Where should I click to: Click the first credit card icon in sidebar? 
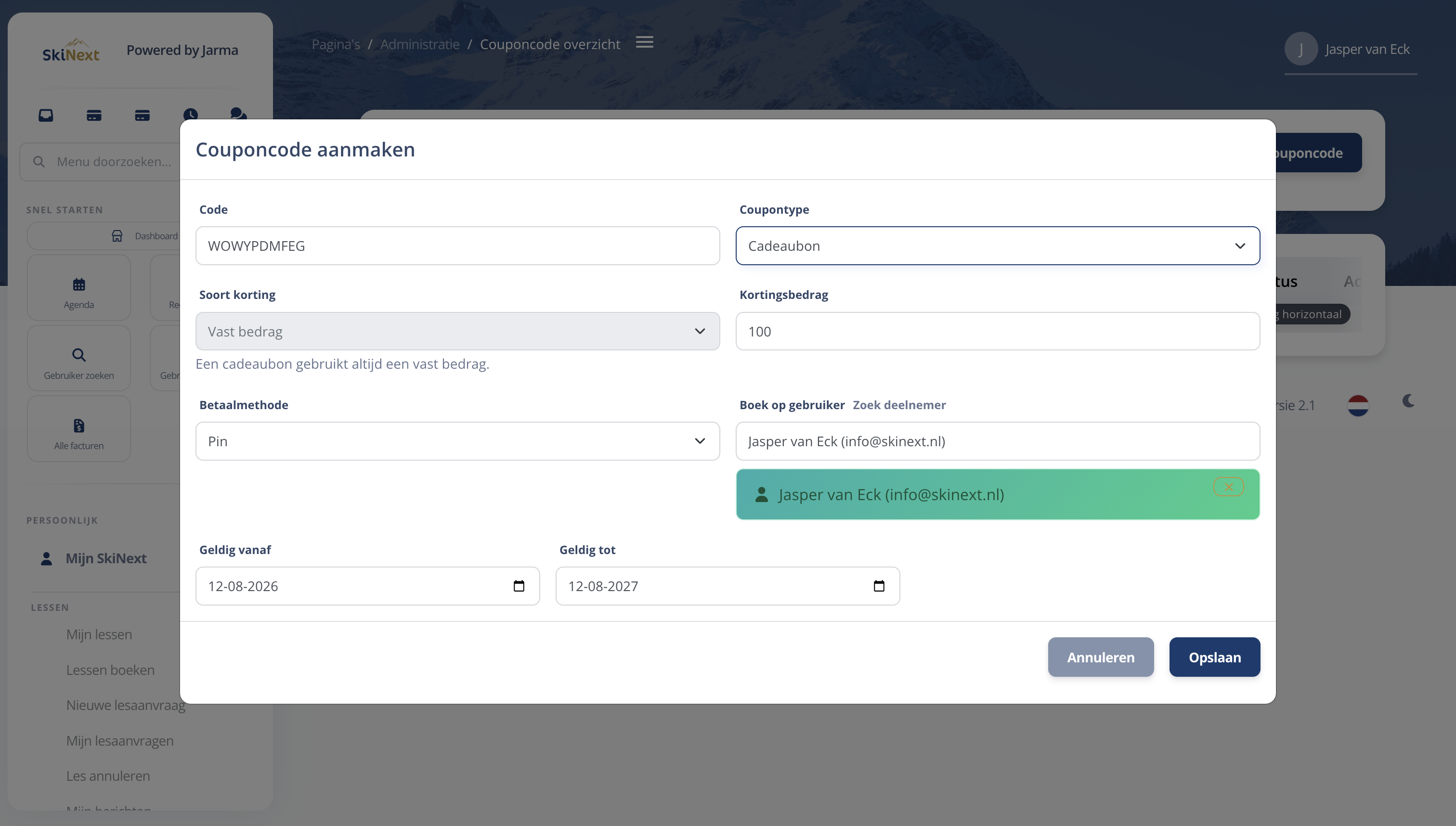pyautogui.click(x=94, y=115)
